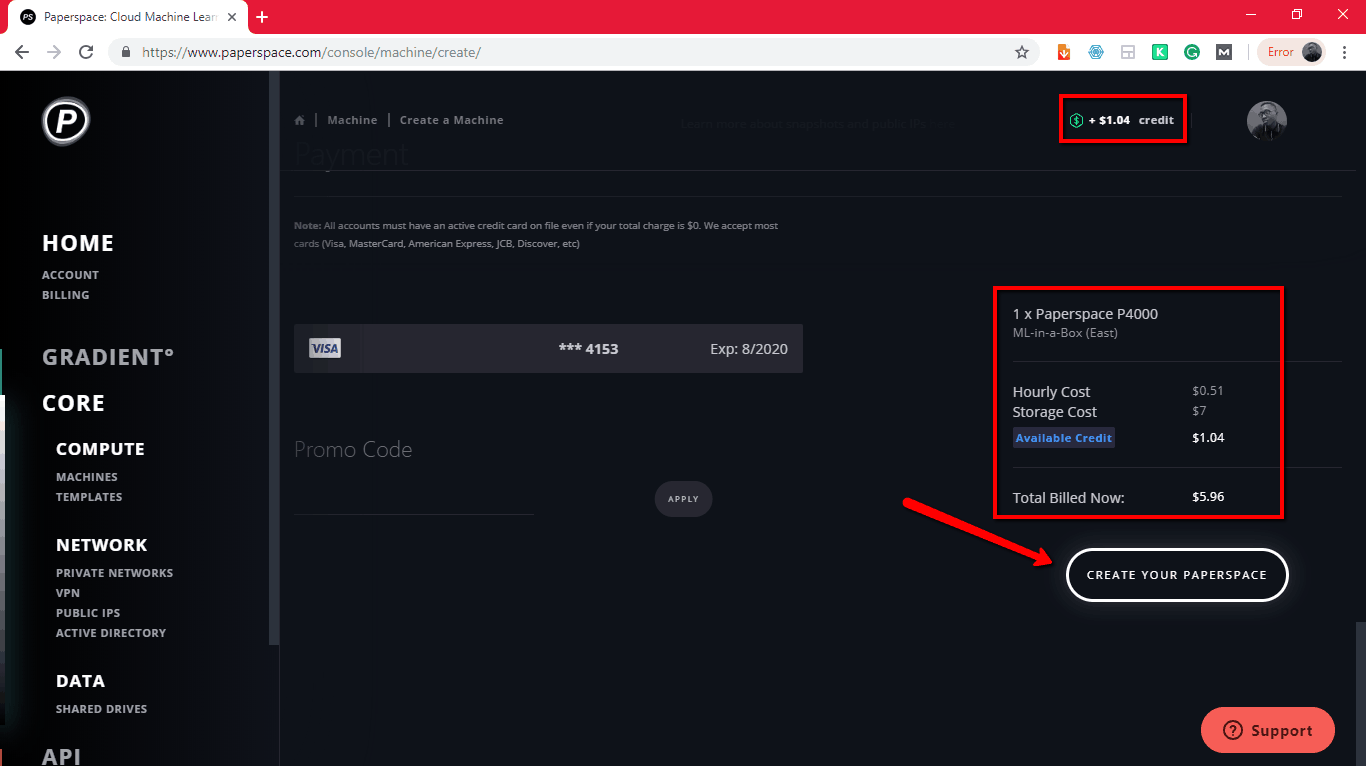Open the VPN page
Image resolution: width=1366 pixels, height=766 pixels.
click(68, 593)
